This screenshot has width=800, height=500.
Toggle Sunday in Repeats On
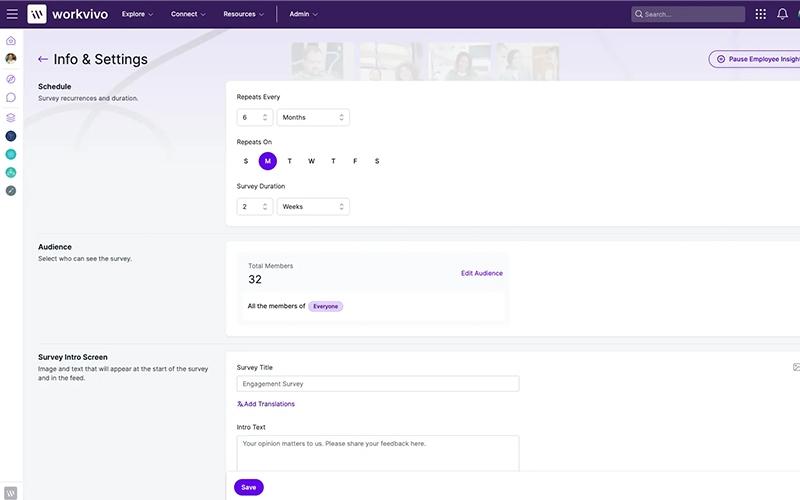click(246, 161)
